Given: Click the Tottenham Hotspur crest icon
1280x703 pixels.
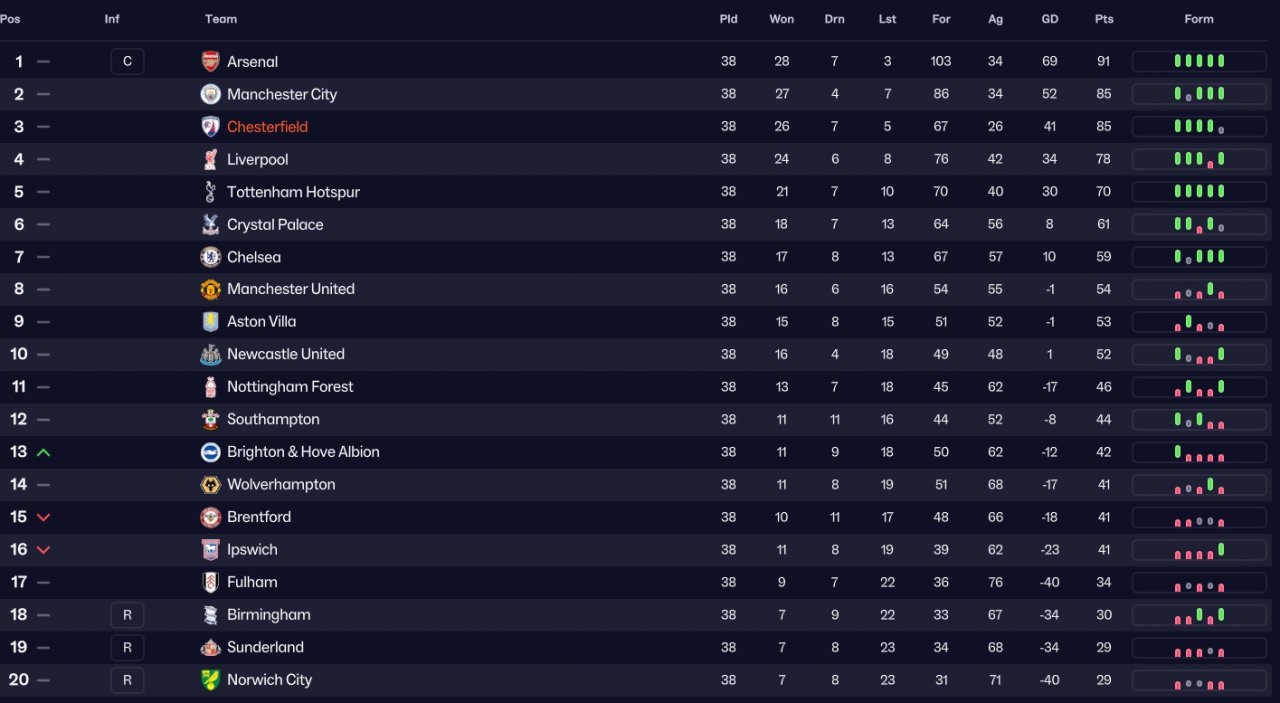Looking at the screenshot, I should pyautogui.click(x=210, y=192).
